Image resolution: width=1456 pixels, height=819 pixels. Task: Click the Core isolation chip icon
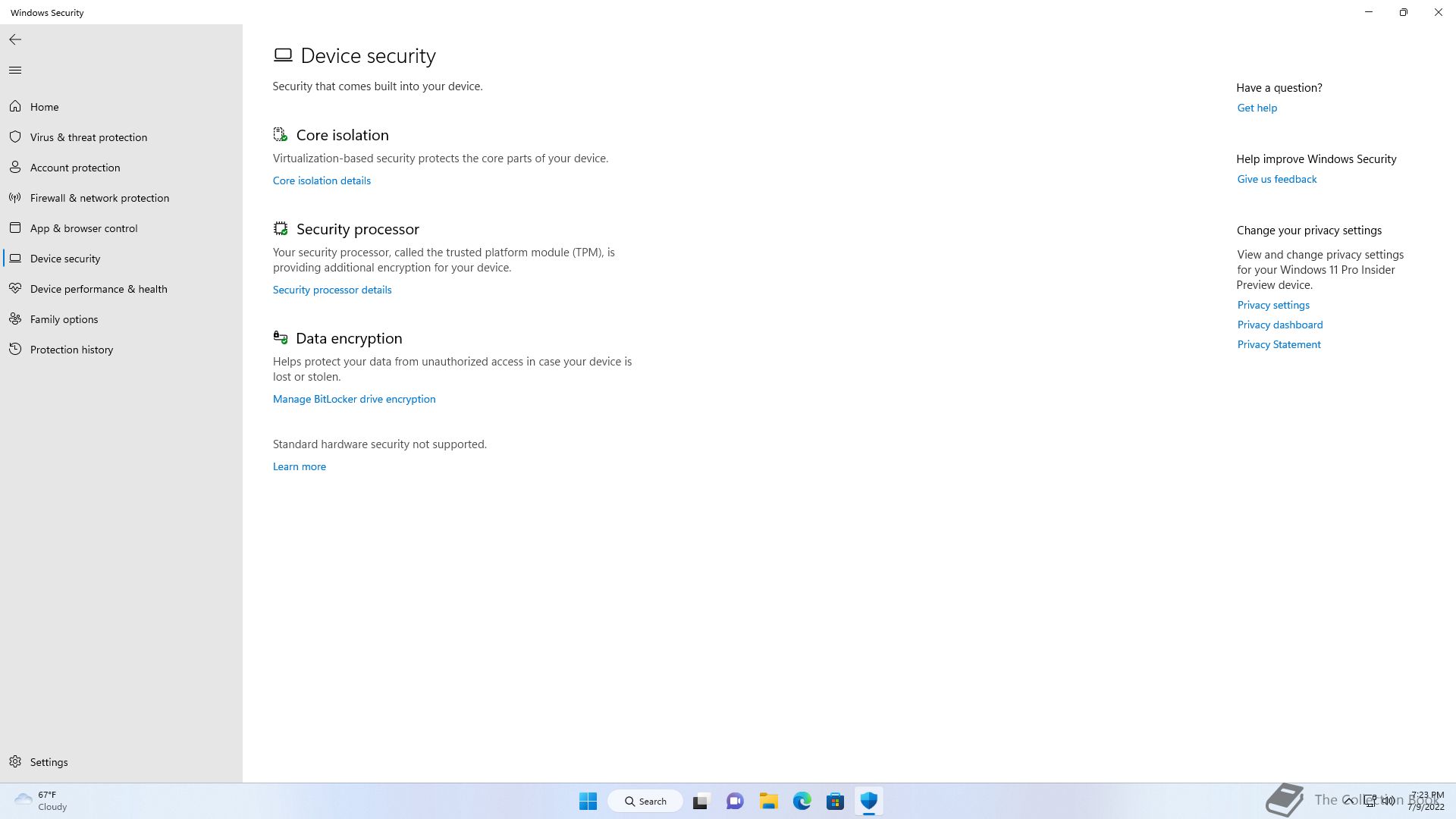coord(281,135)
